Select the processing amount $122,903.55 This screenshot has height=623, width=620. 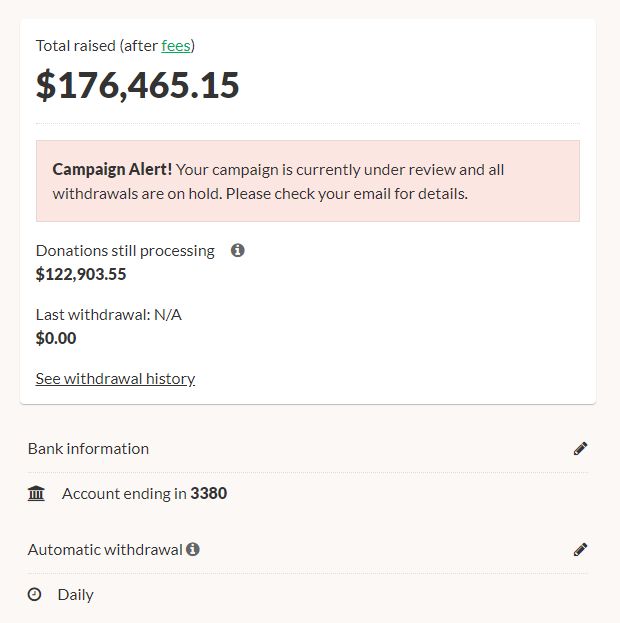click(81, 274)
